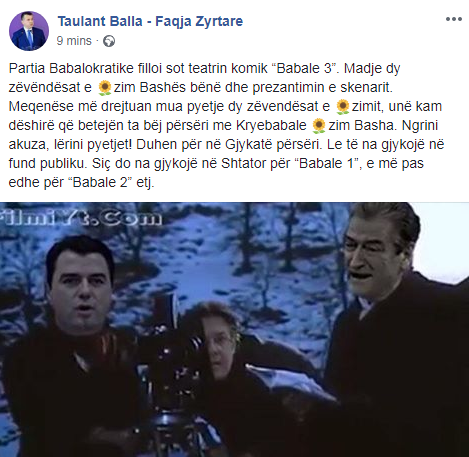
Task: Click the sunflower emoji before "zimit"
Action: point(342,107)
